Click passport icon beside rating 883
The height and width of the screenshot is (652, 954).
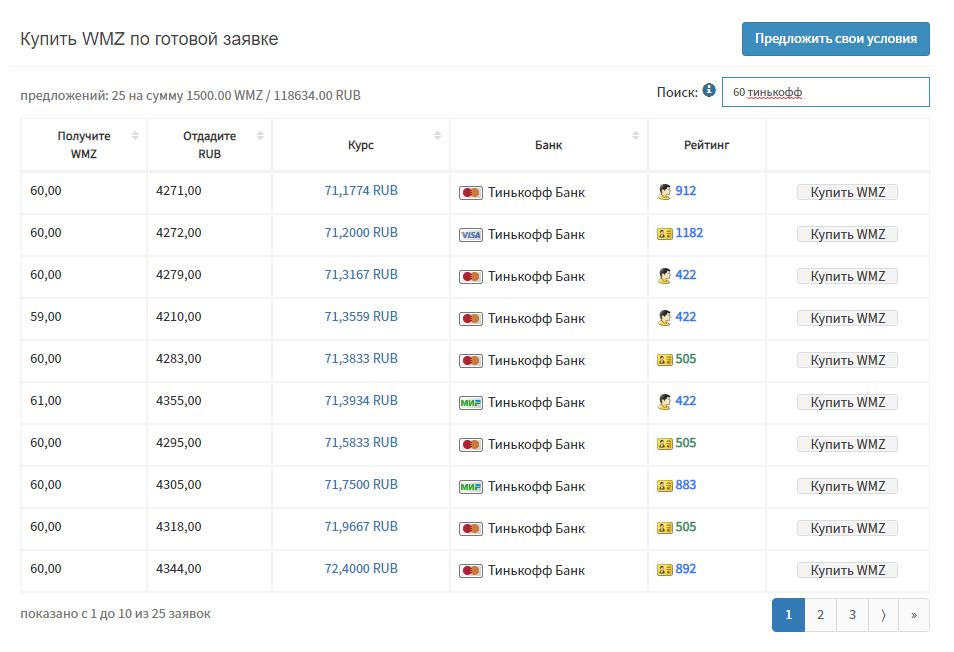pyautogui.click(x=665, y=485)
